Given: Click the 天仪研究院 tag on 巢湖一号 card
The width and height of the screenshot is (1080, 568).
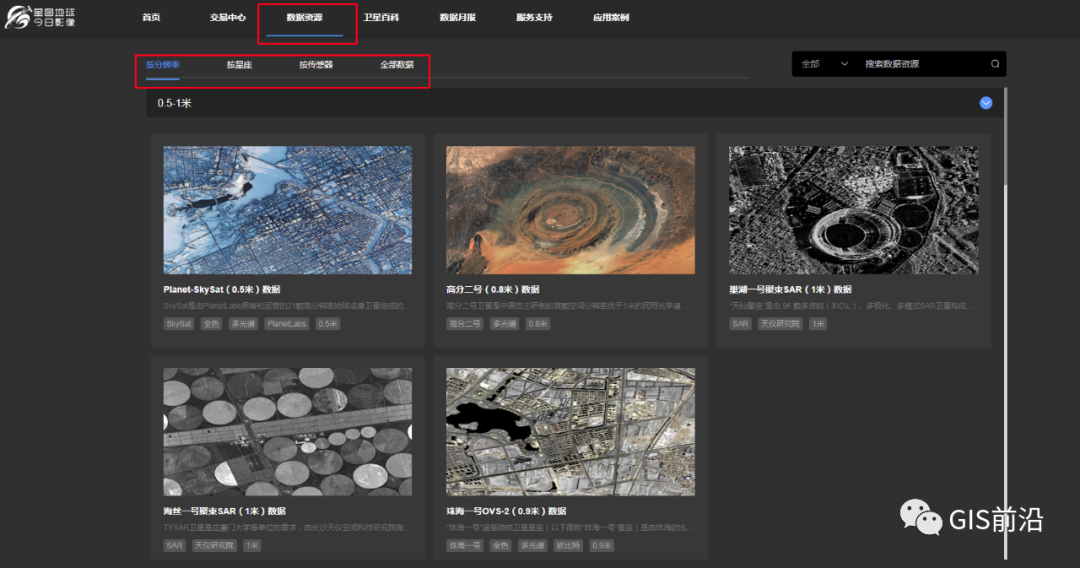Looking at the screenshot, I should [780, 324].
